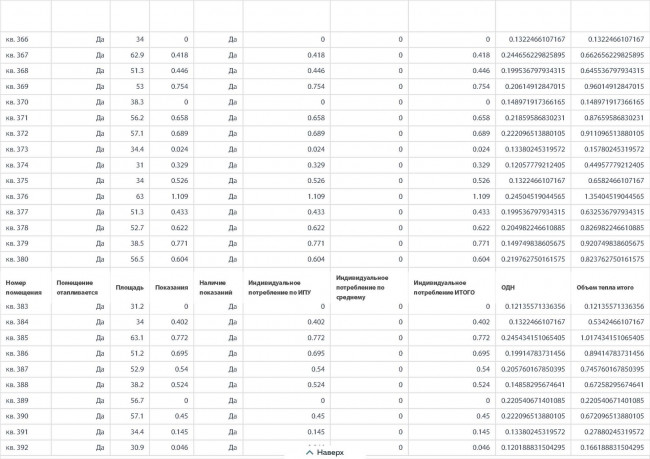Select row label 'кв. 378'

[x=17, y=228]
